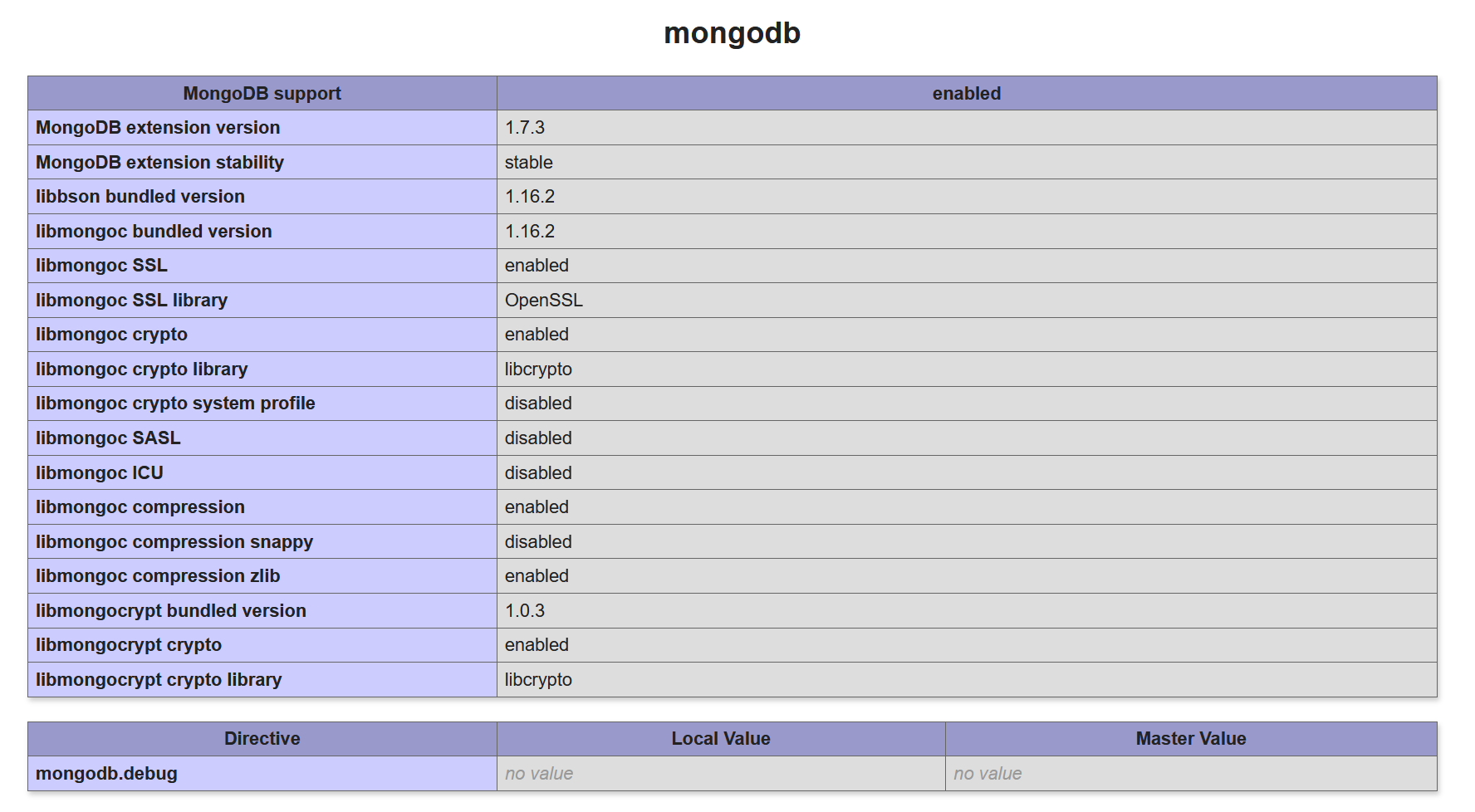Image resolution: width=1475 pixels, height=812 pixels.
Task: Click the libmongoc compression zlib label
Action: pyautogui.click(x=158, y=576)
